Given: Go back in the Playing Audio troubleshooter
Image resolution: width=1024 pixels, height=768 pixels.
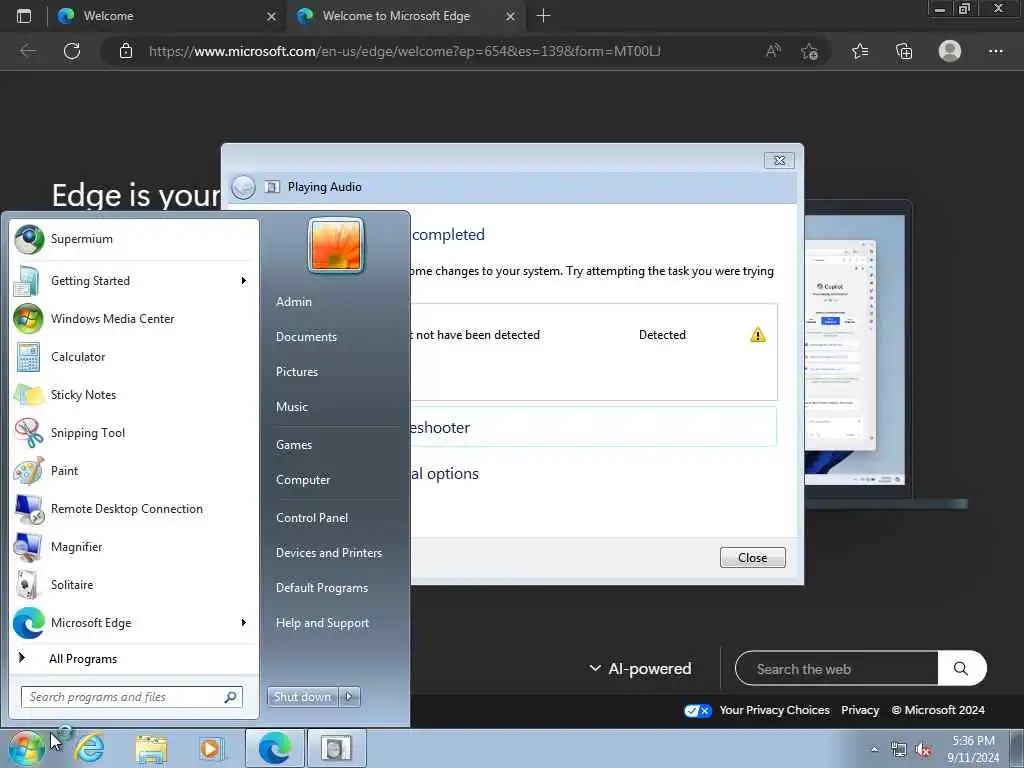Looking at the screenshot, I should tap(244, 187).
